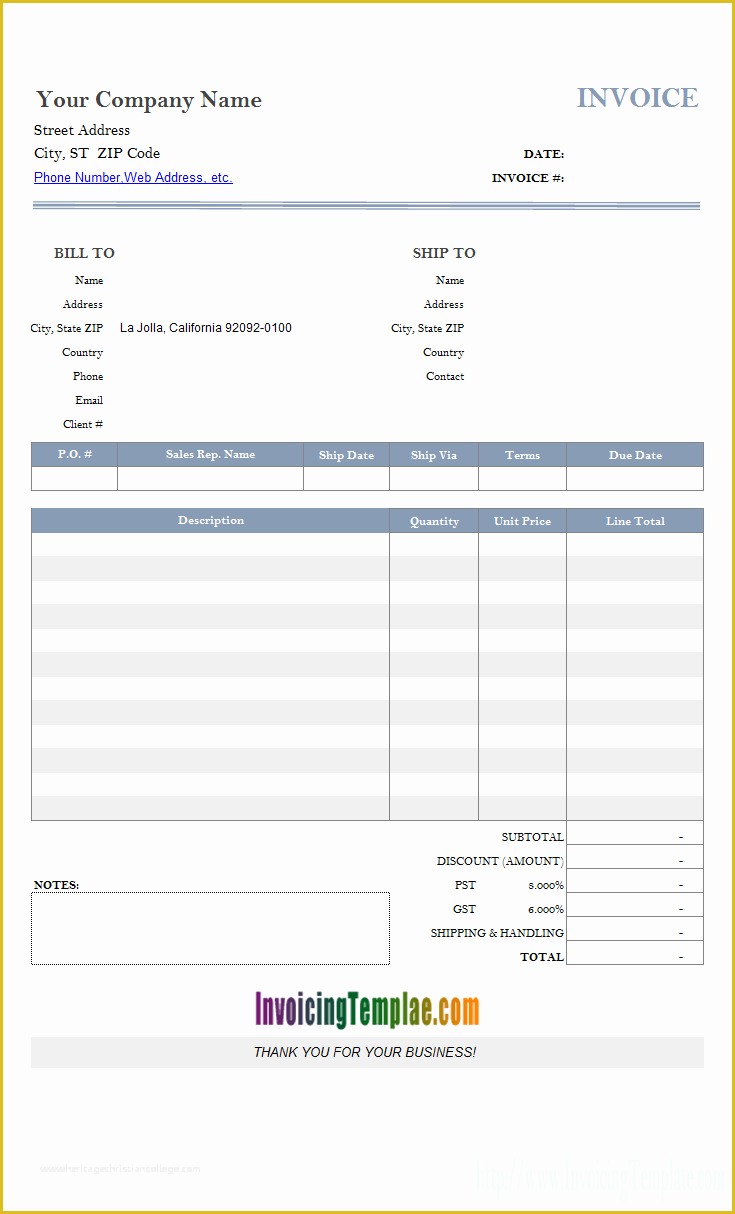
Task: Click the DISCOUNT (AMOUNT) label
Action: pos(500,861)
